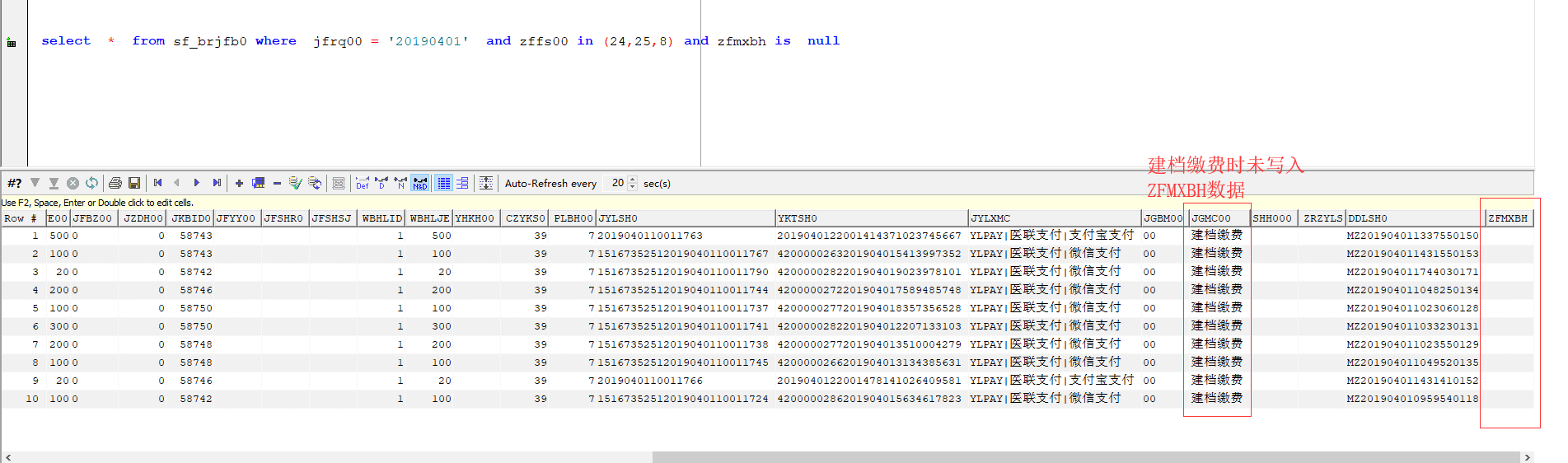Viewport: 1568px width, 463px height.
Task: Jump to the last record
Action: (217, 183)
